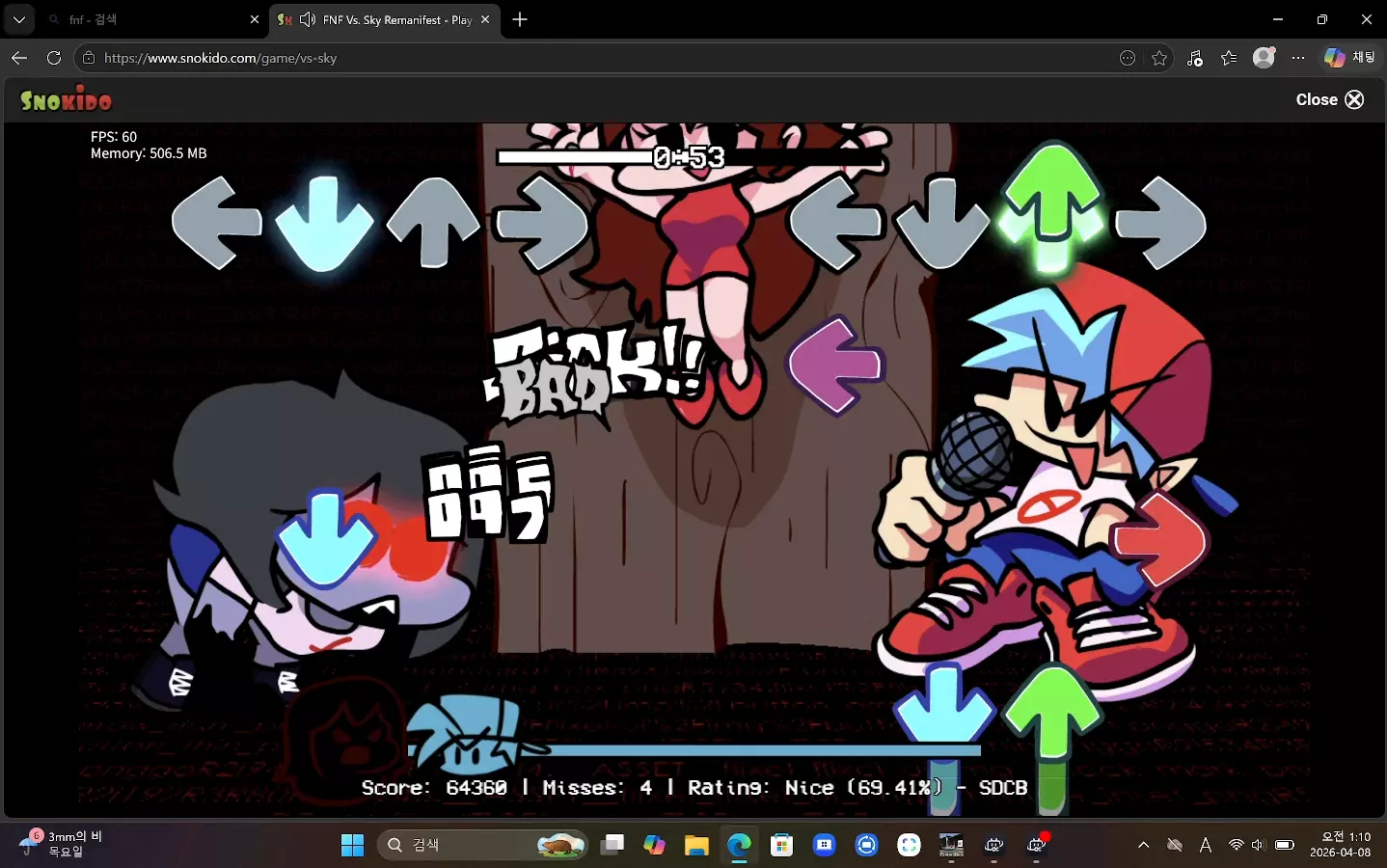
Task: Click the blue health bar
Action: pyautogui.click(x=694, y=749)
